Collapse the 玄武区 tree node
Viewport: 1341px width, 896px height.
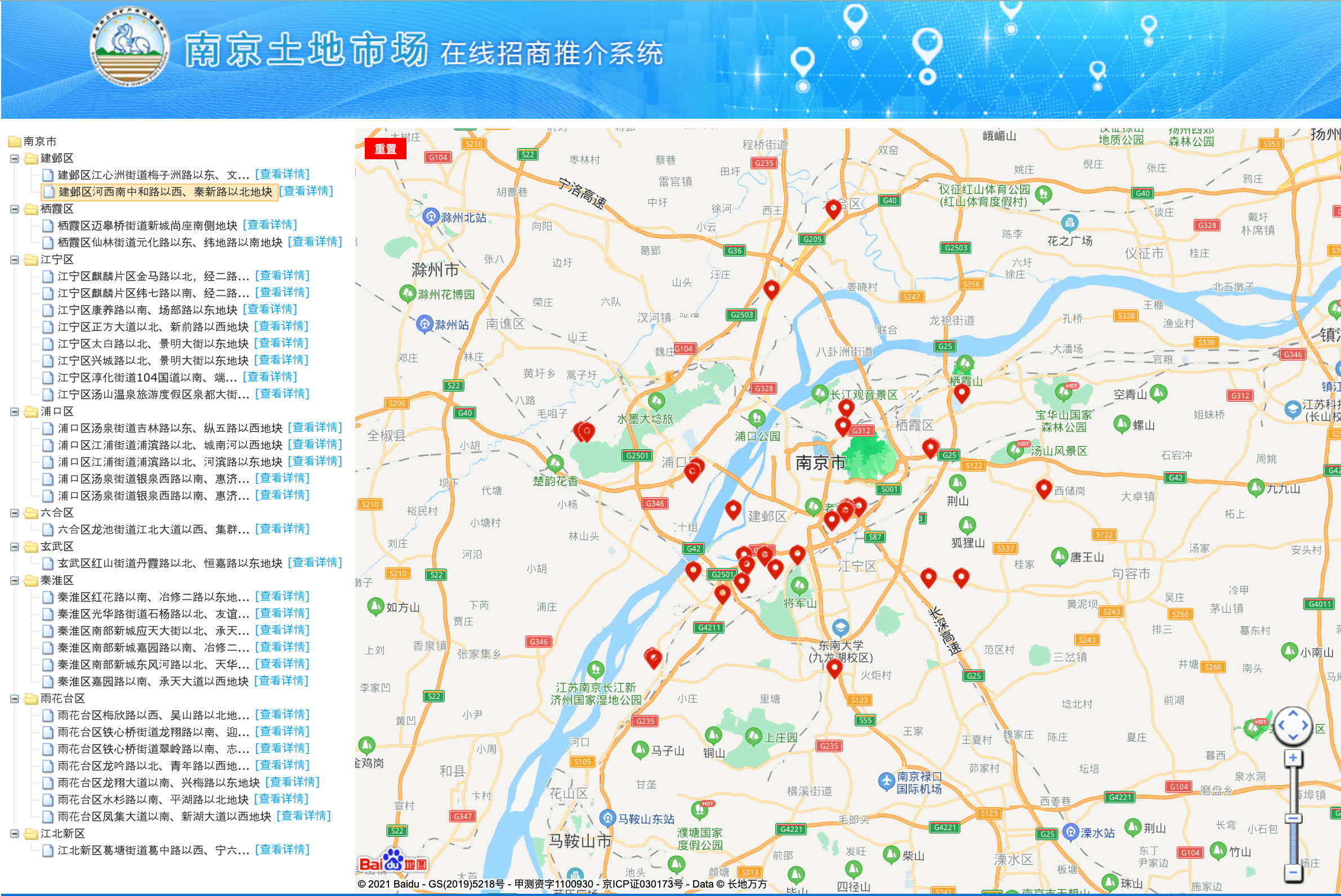[15, 546]
